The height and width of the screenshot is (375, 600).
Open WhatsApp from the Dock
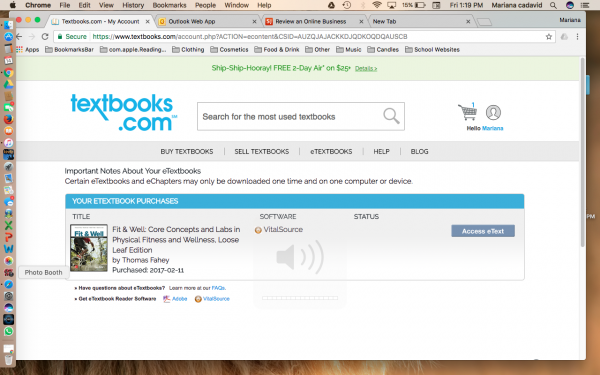tap(8, 331)
